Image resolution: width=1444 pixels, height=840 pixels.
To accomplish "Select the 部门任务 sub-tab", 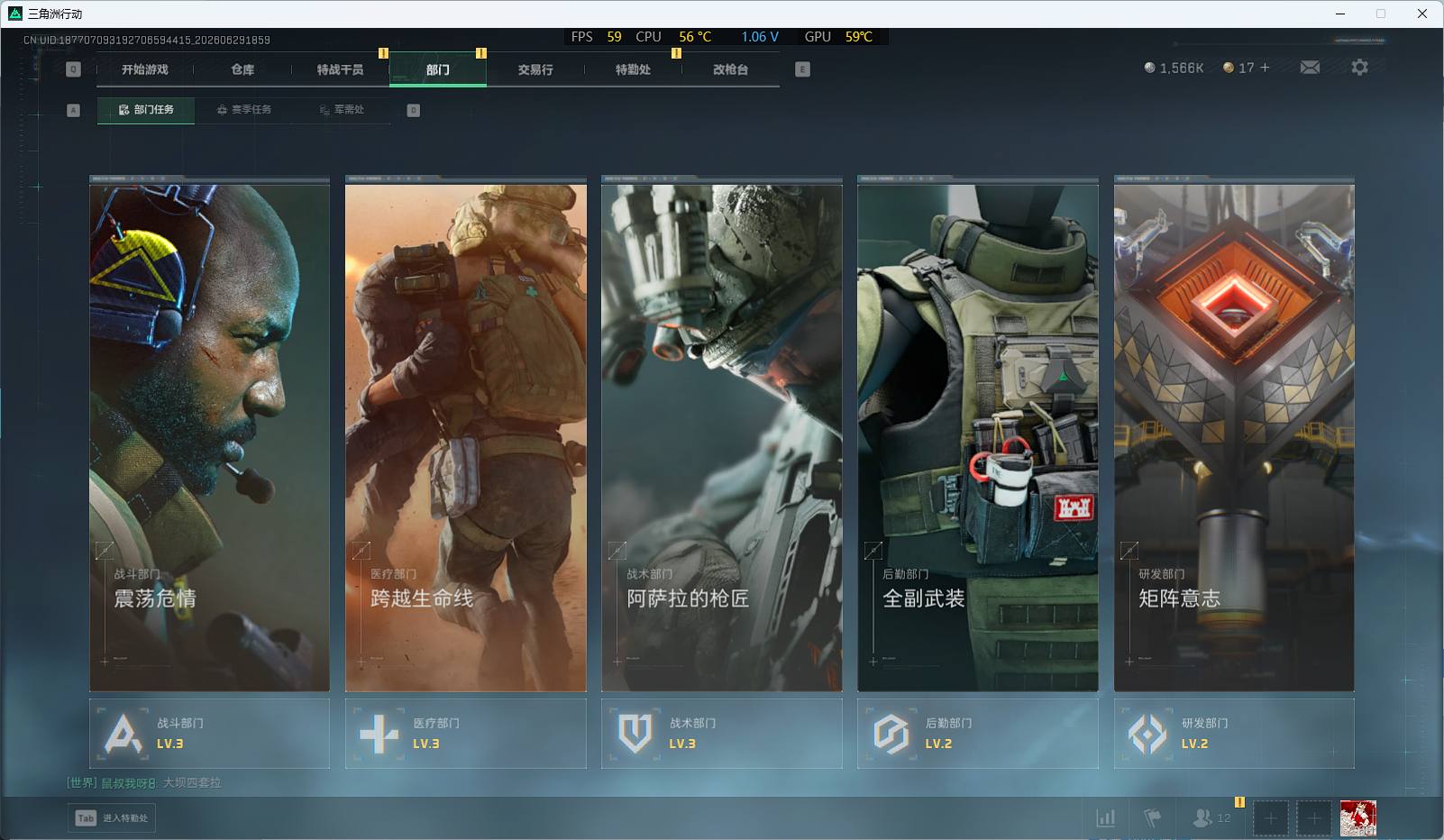I will 146,110.
